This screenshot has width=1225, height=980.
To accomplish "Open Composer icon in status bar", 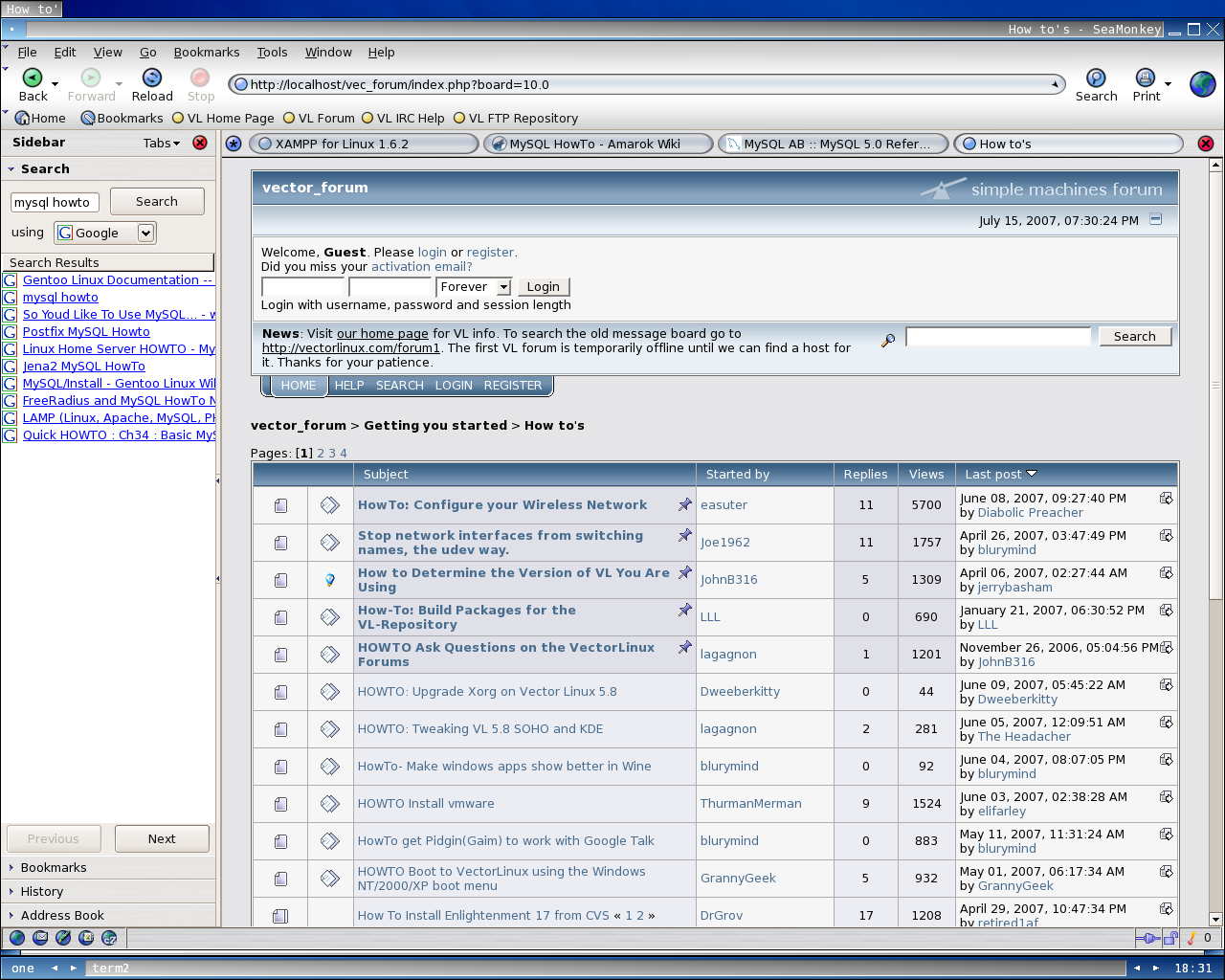I will point(63,938).
